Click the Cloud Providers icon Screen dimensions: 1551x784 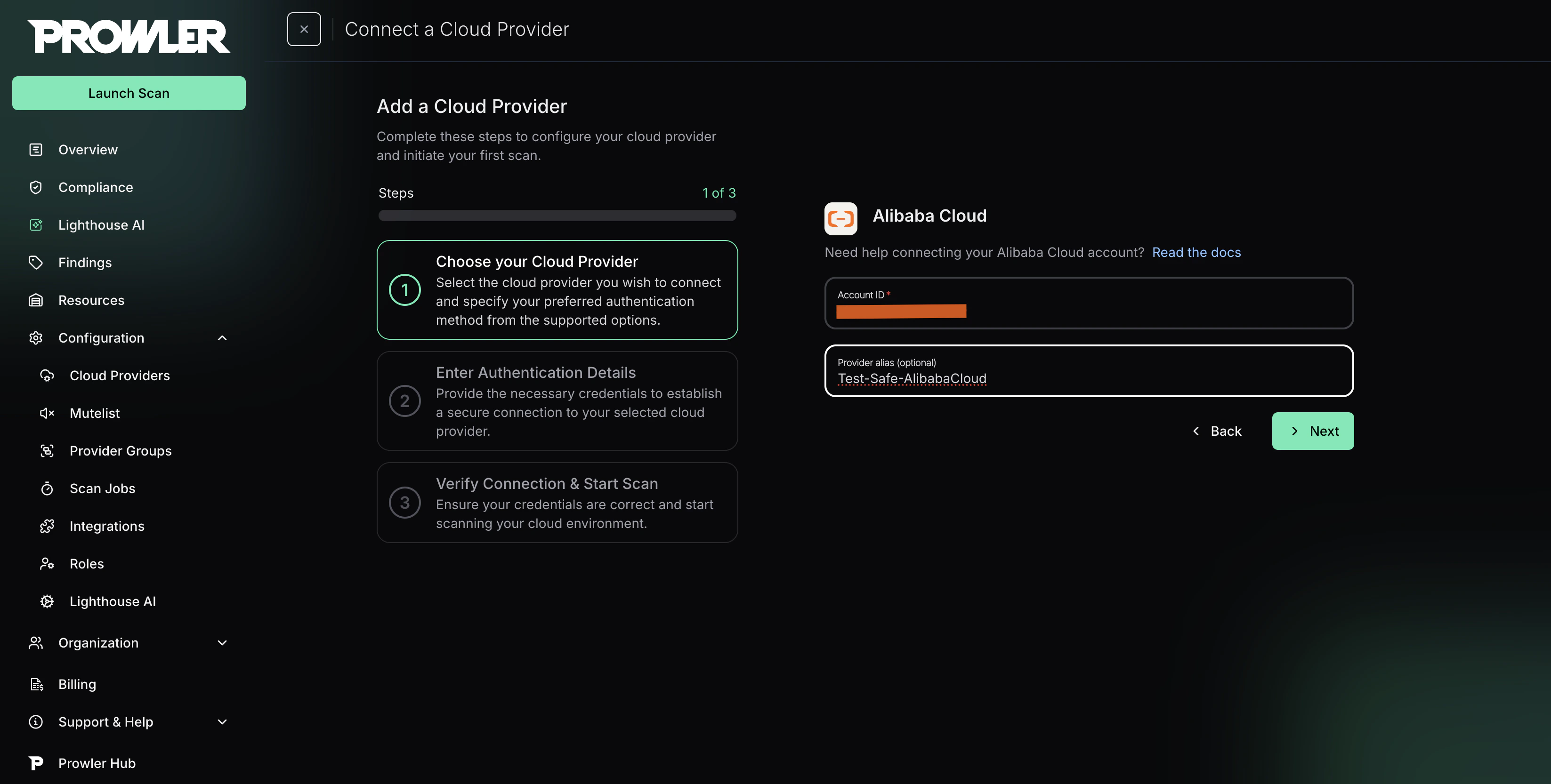47,376
